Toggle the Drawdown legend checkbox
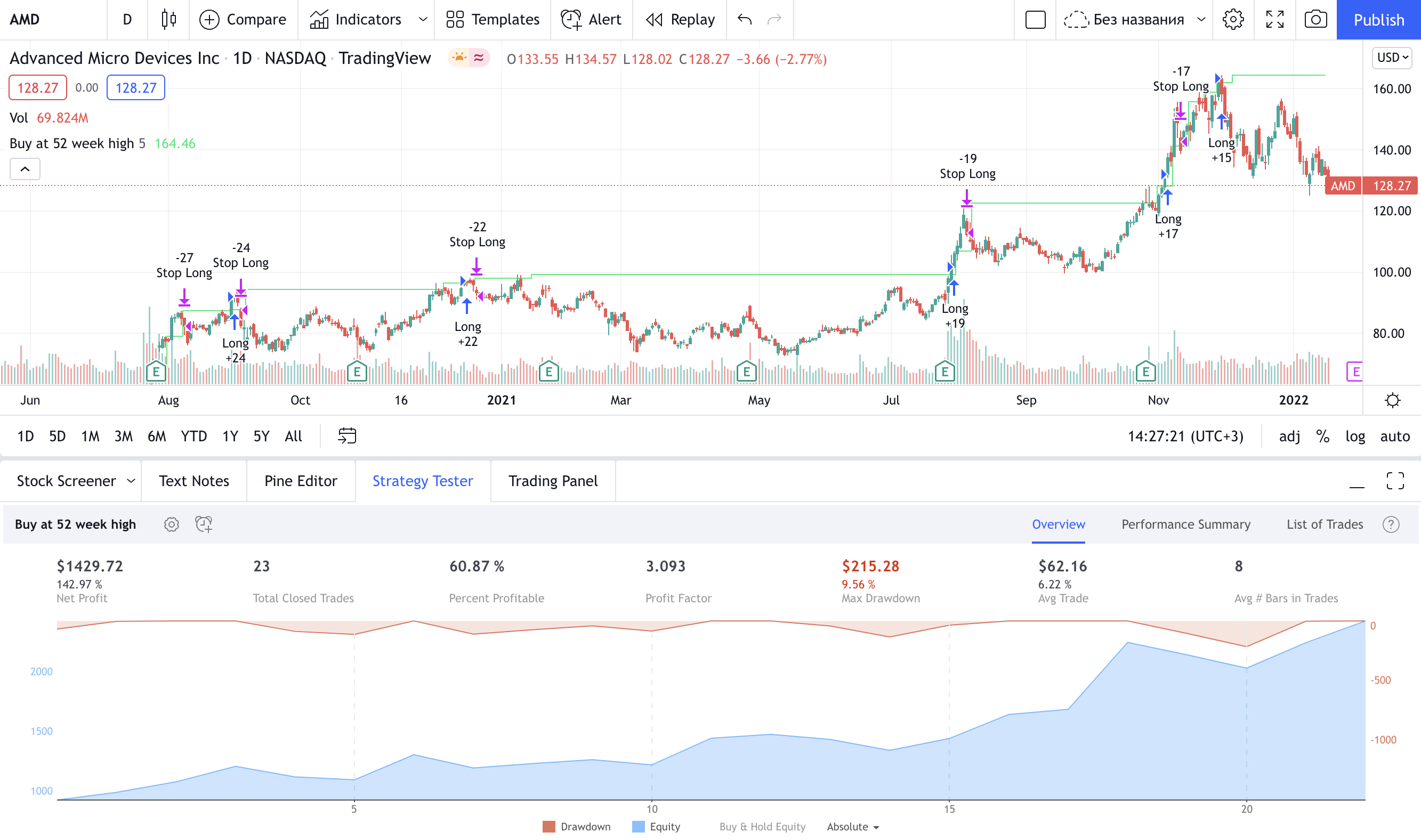 click(x=576, y=827)
